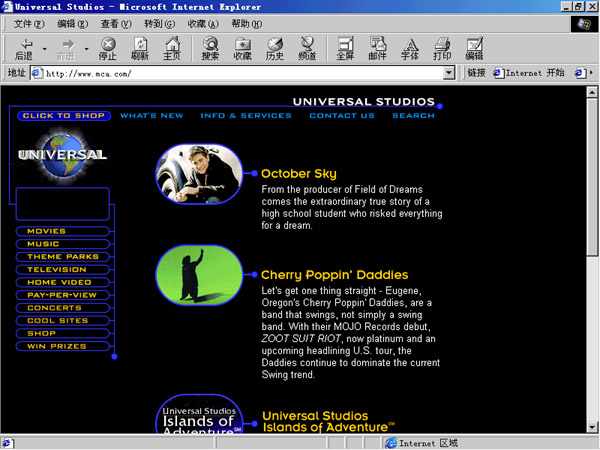Open the 转到(G) menu
The width and height of the screenshot is (600, 450).
[x=160, y=24]
